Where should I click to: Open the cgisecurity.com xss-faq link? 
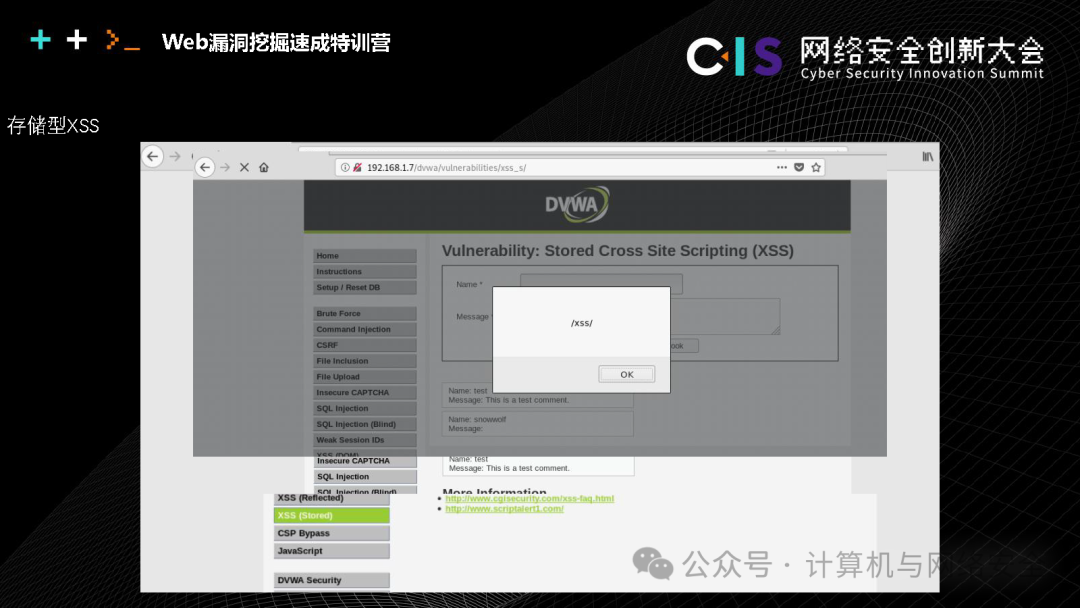529,498
